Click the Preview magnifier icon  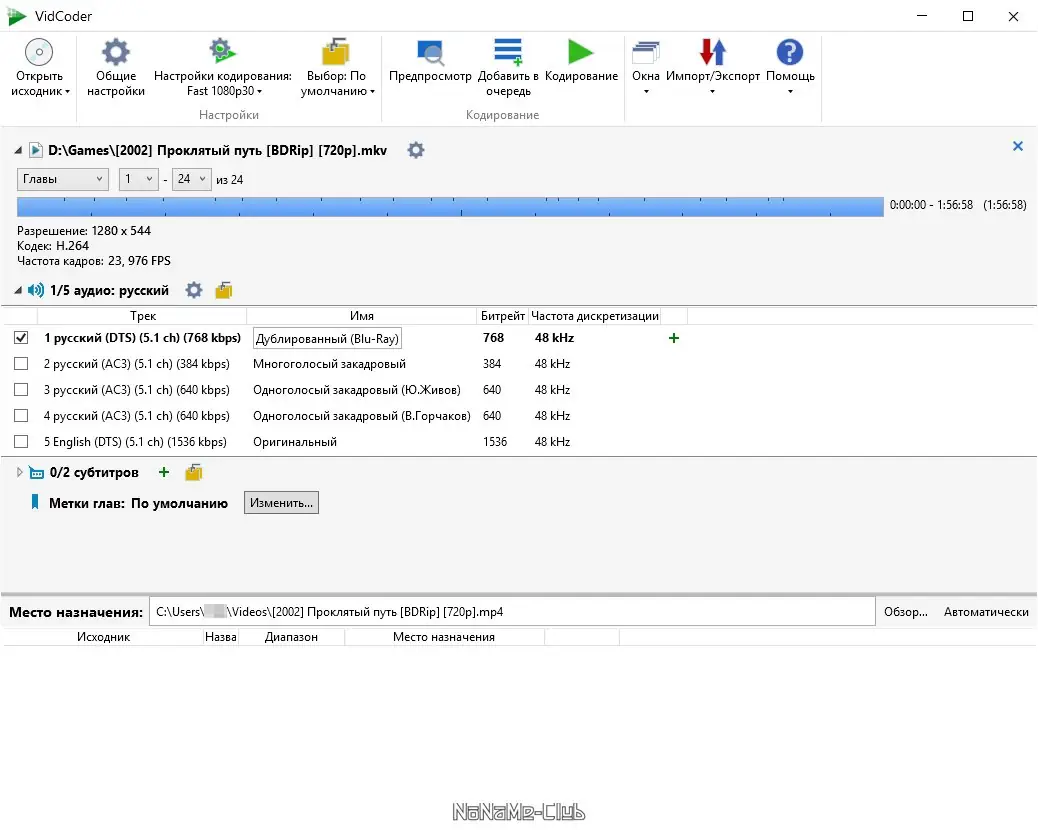[x=430, y=52]
